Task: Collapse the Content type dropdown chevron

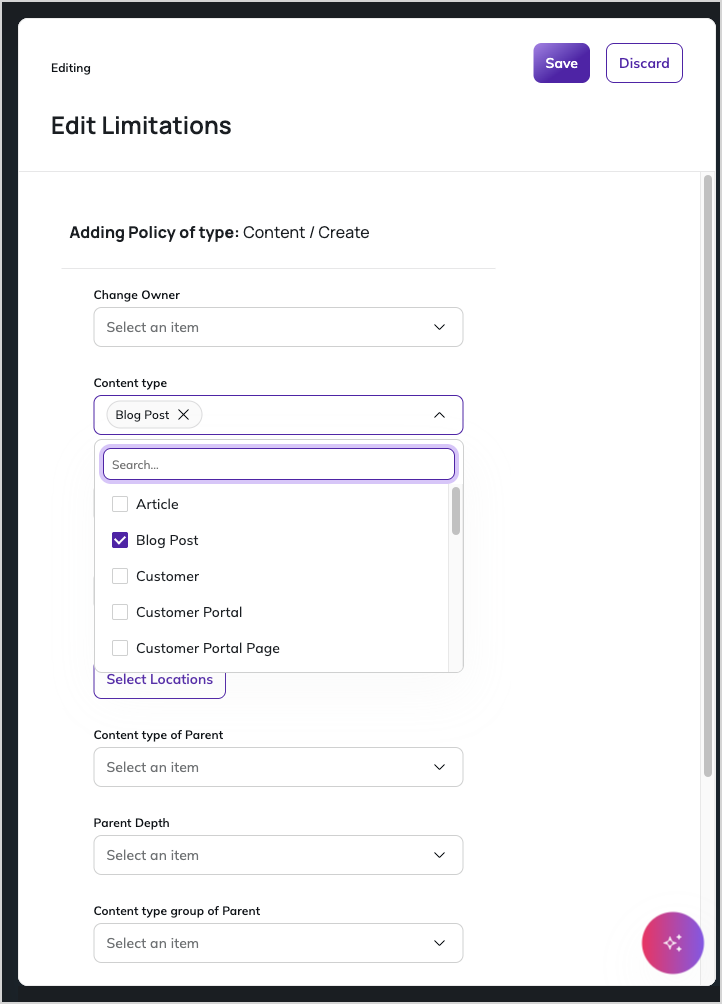Action: tap(439, 415)
